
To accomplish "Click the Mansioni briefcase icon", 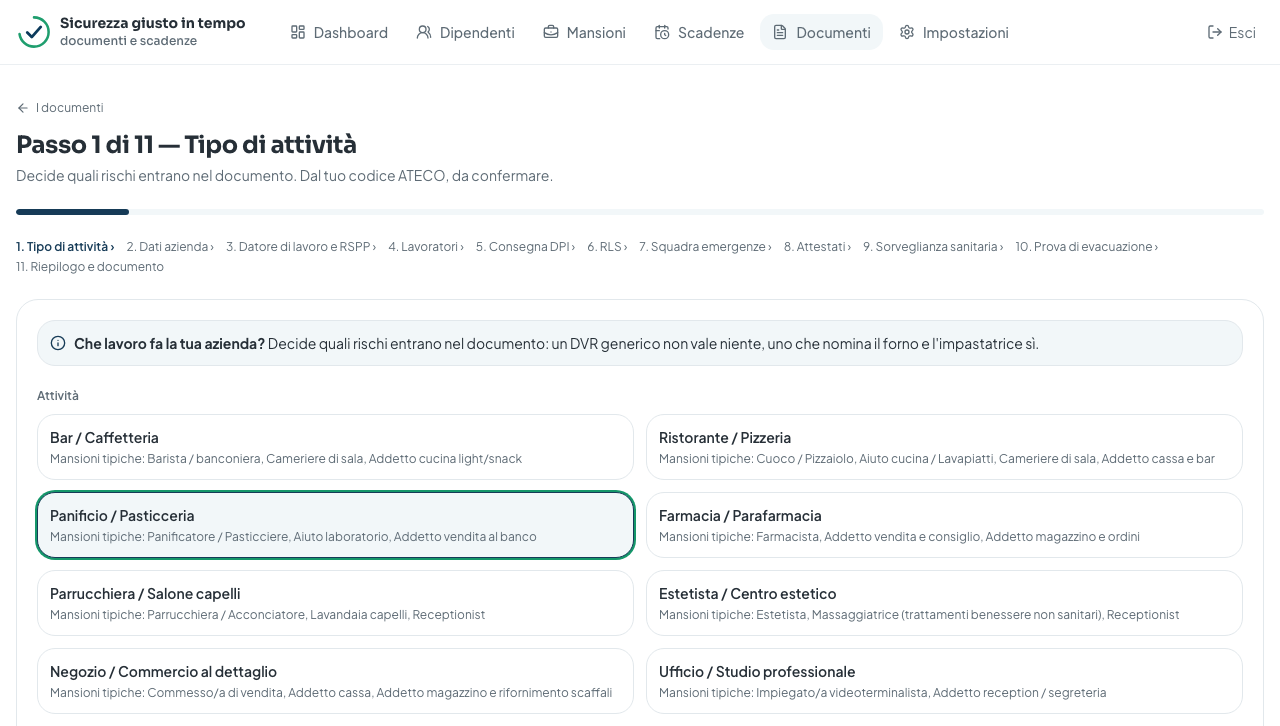I will [551, 32].
